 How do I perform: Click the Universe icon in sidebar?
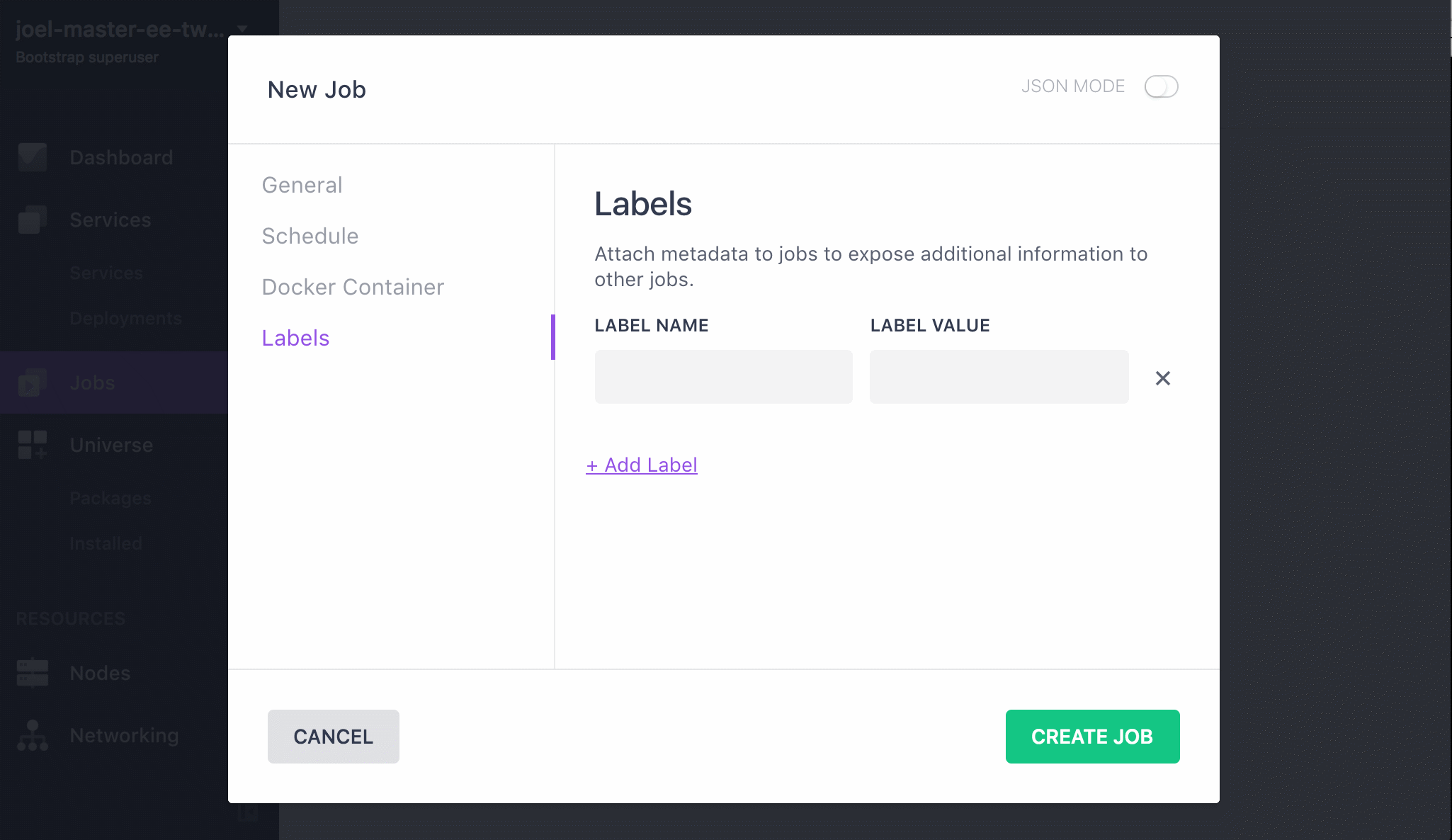31,445
